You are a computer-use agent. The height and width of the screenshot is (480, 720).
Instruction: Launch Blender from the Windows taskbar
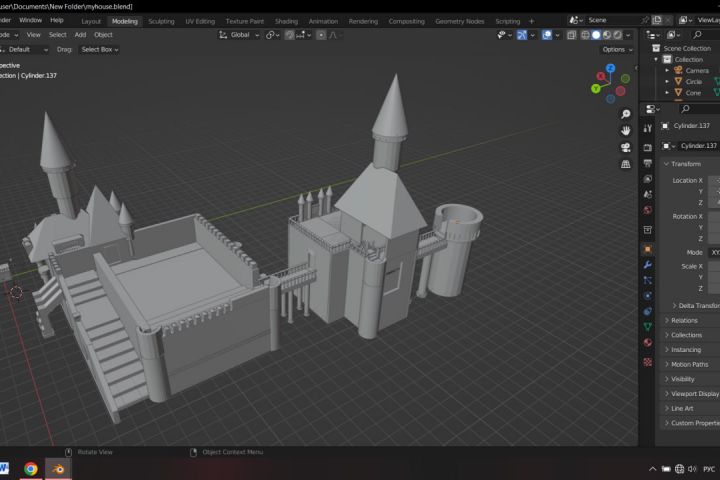pos(59,468)
